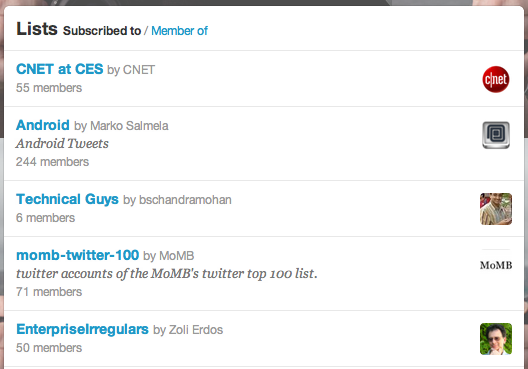Screen dimensions: 528x369
Task: Click the 55 members count
Action: 49,88
